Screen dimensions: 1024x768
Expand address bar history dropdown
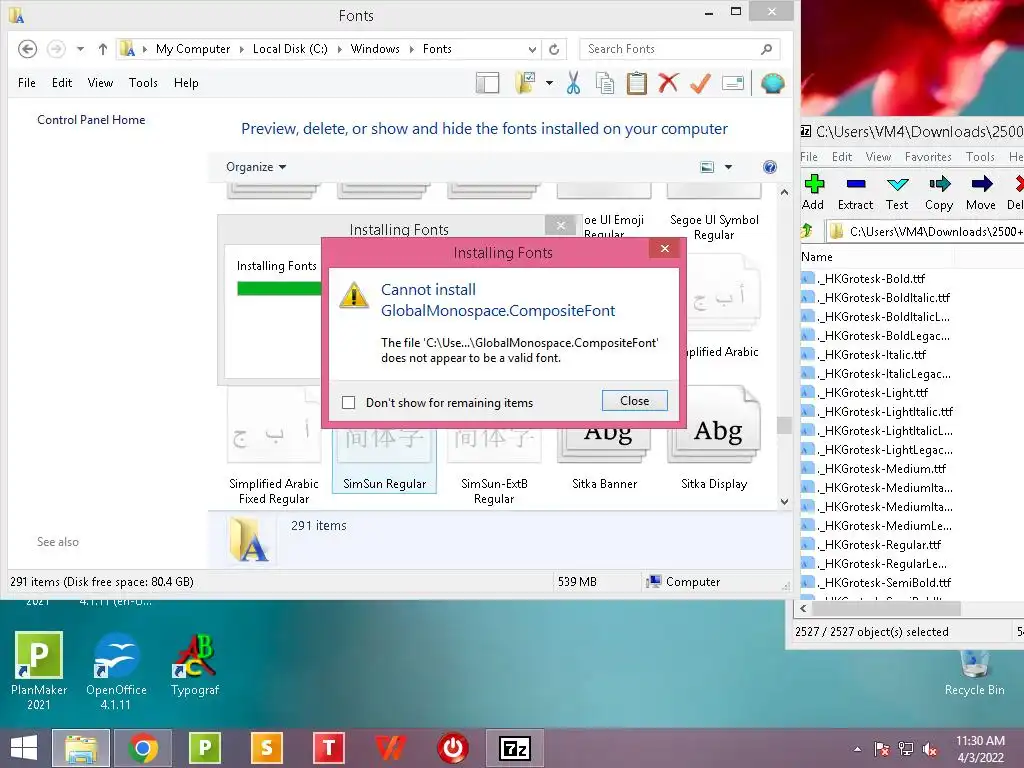pyautogui.click(x=532, y=49)
